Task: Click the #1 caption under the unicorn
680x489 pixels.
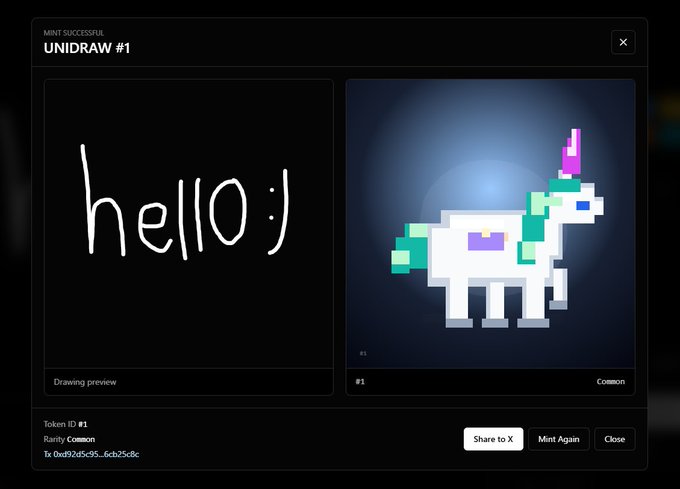Action: coord(360,381)
